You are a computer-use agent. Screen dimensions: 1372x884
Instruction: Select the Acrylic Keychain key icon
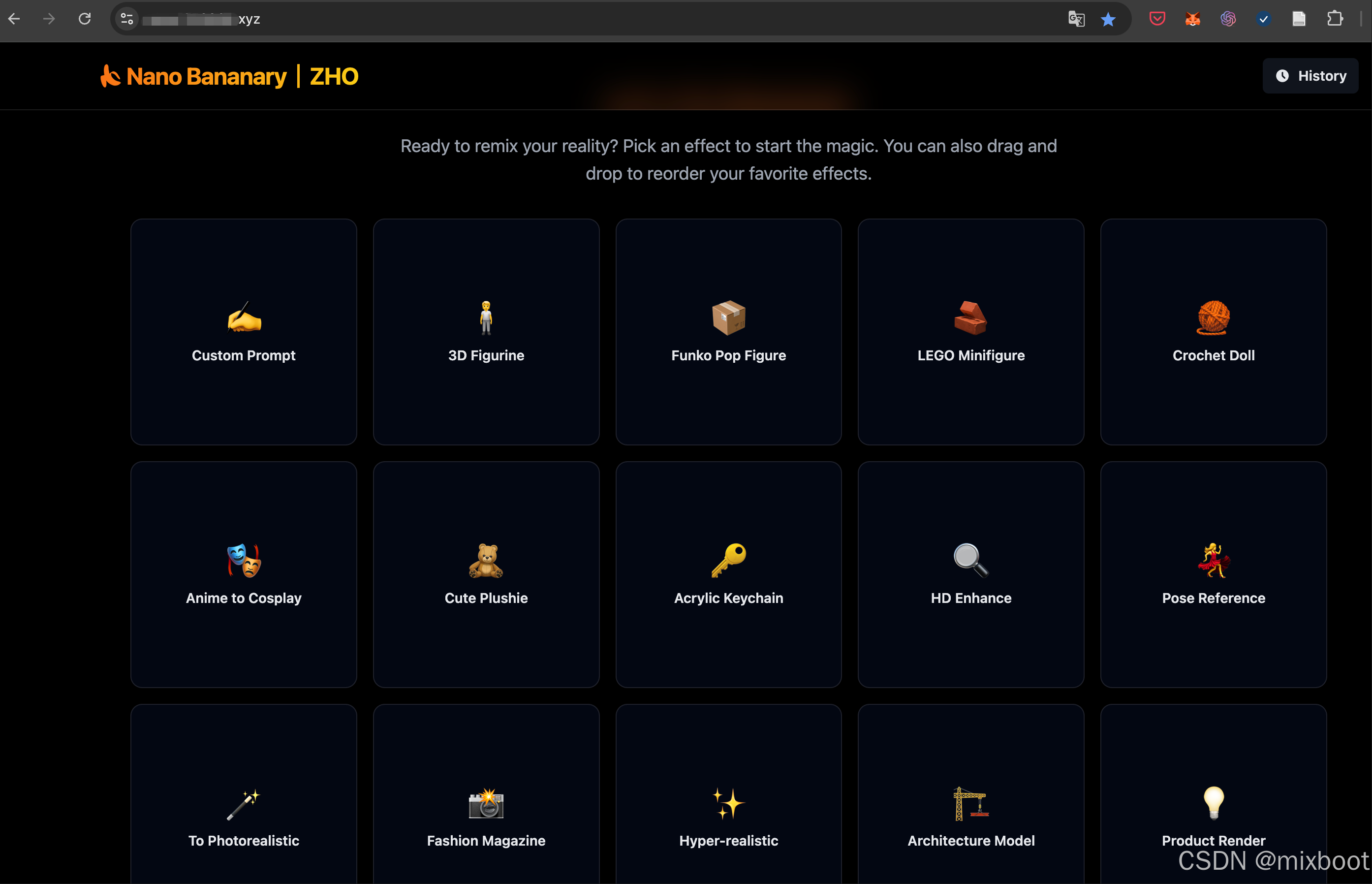pos(728,560)
